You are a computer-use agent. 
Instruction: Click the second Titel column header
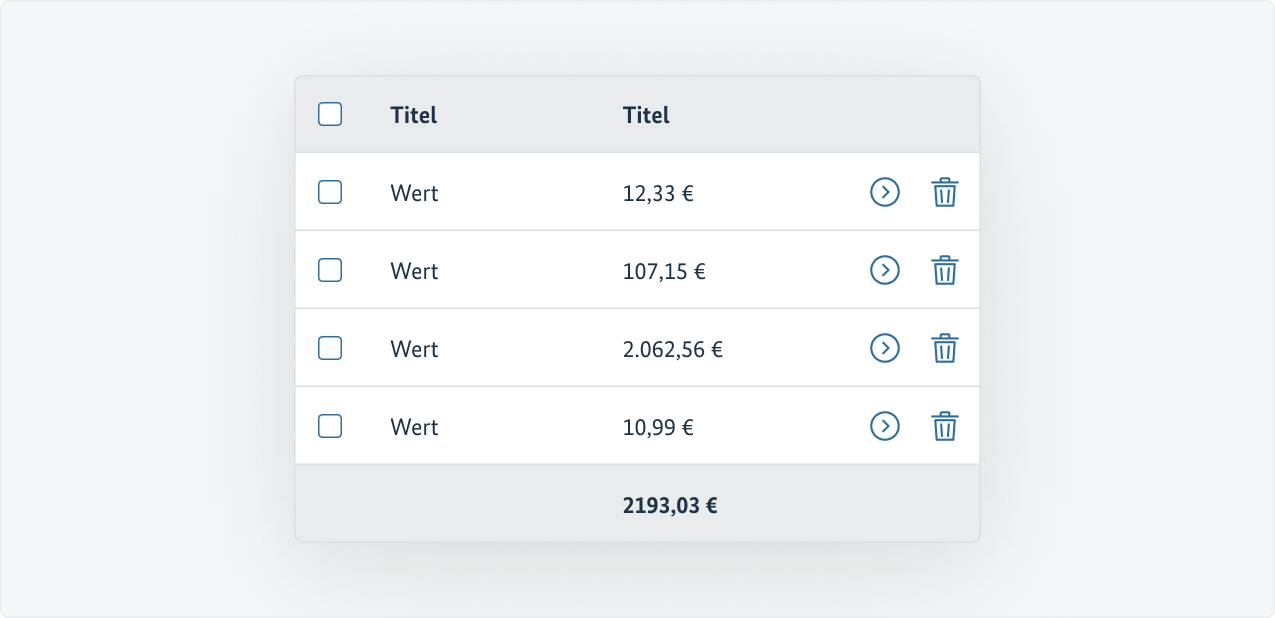646,115
